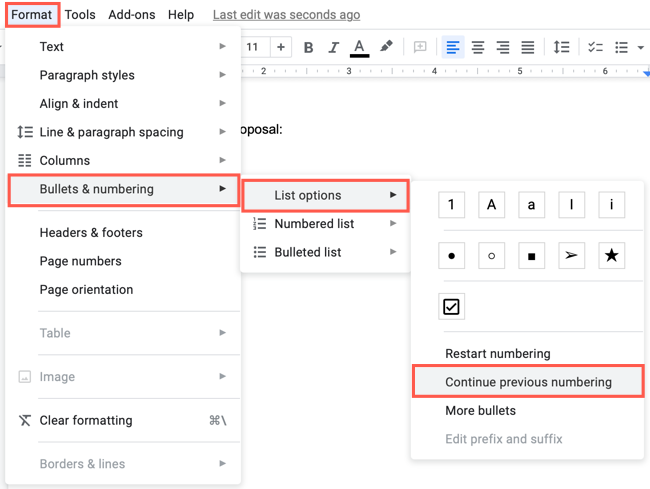The width and height of the screenshot is (650, 489).
Task: Click Continue previous numbering
Action: click(528, 382)
